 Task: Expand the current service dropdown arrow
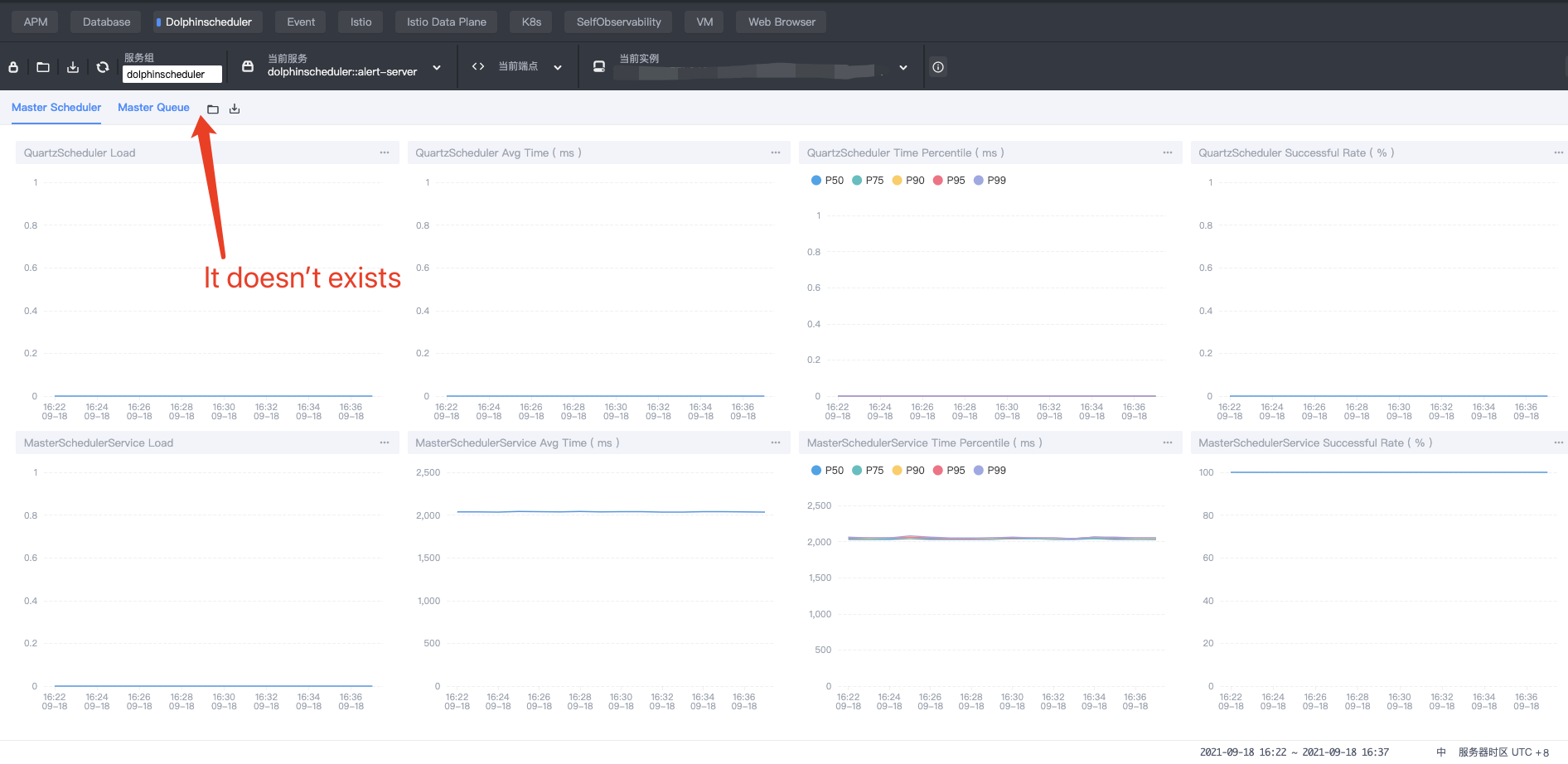(437, 67)
